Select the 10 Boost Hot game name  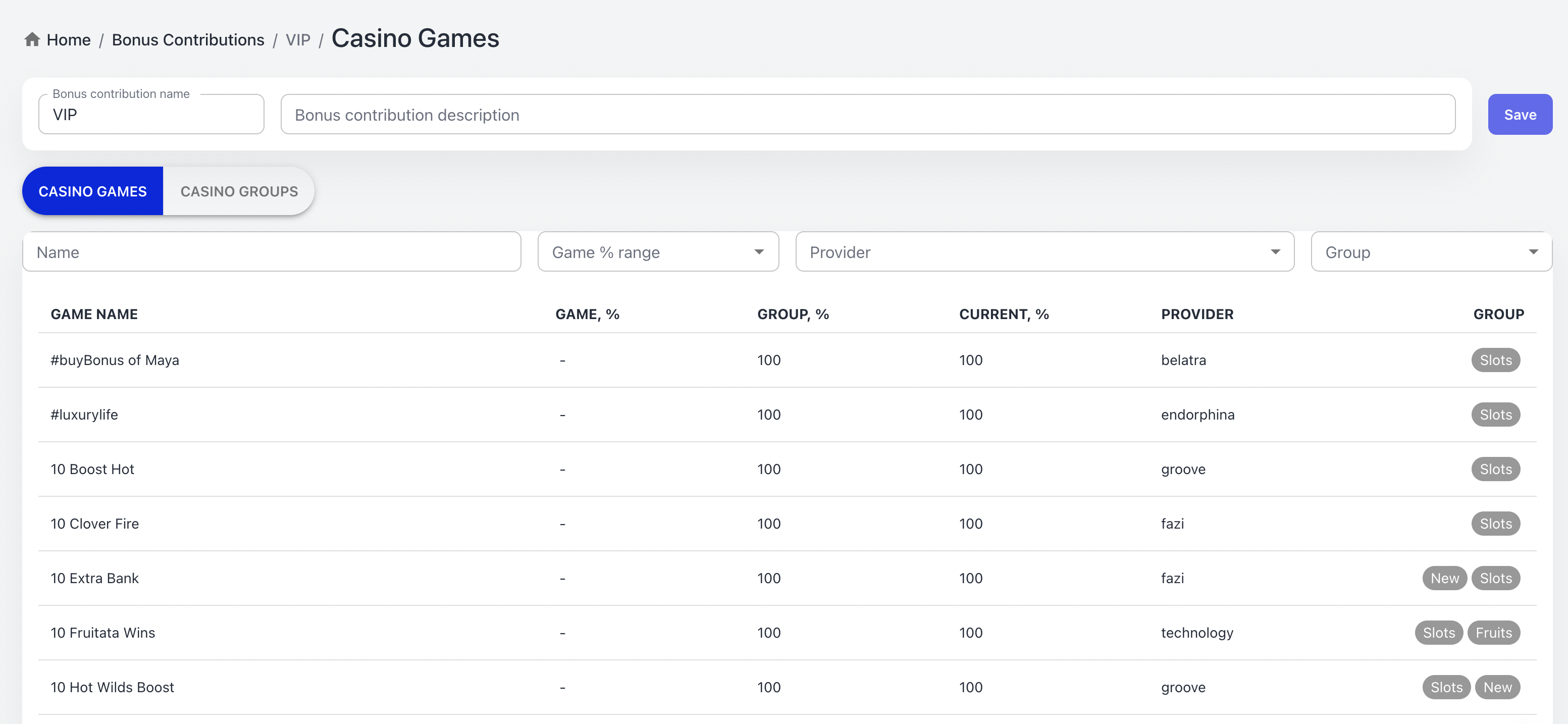coord(92,469)
